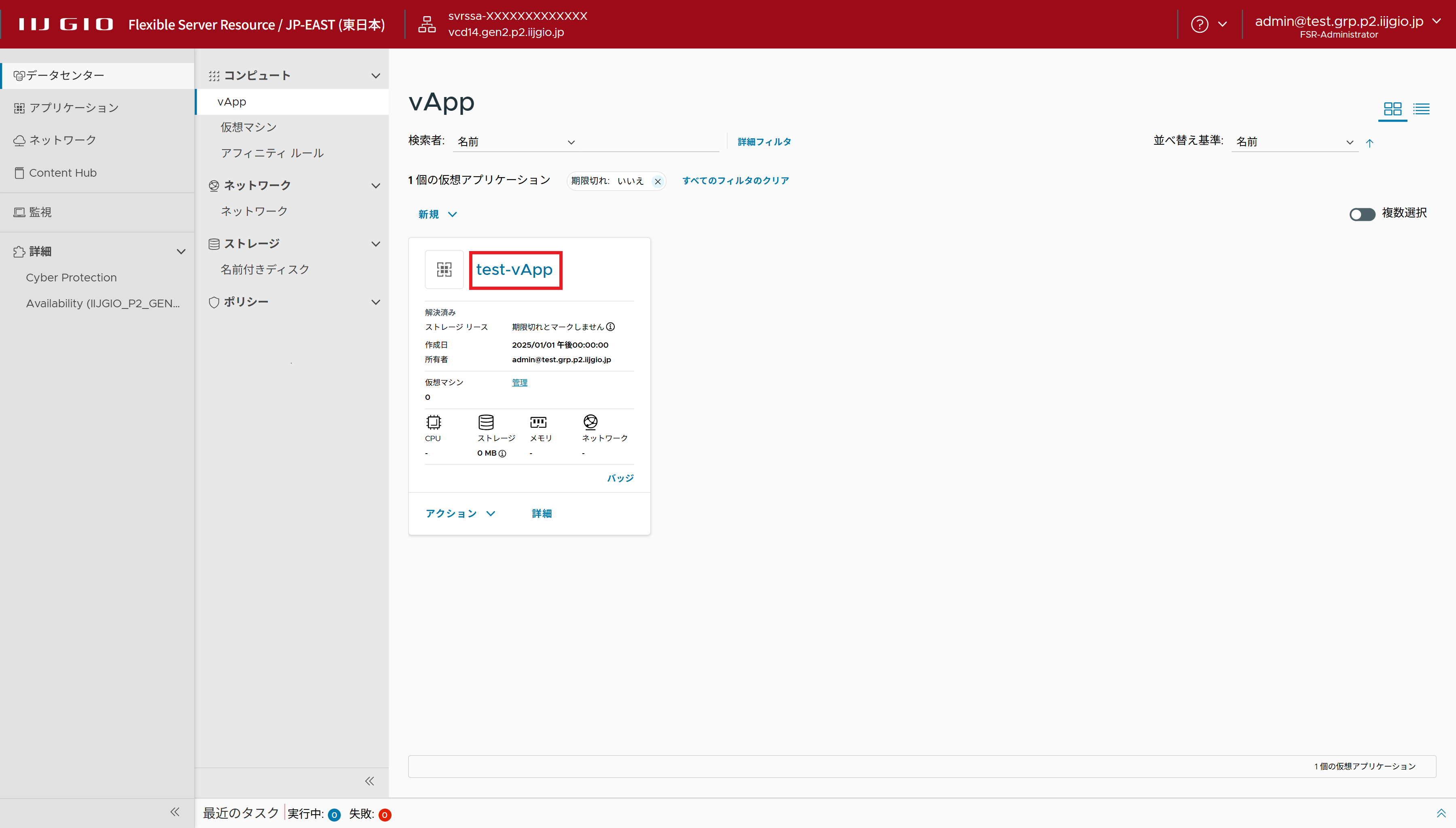Click the sort direction arrow icon

pos(1369,143)
